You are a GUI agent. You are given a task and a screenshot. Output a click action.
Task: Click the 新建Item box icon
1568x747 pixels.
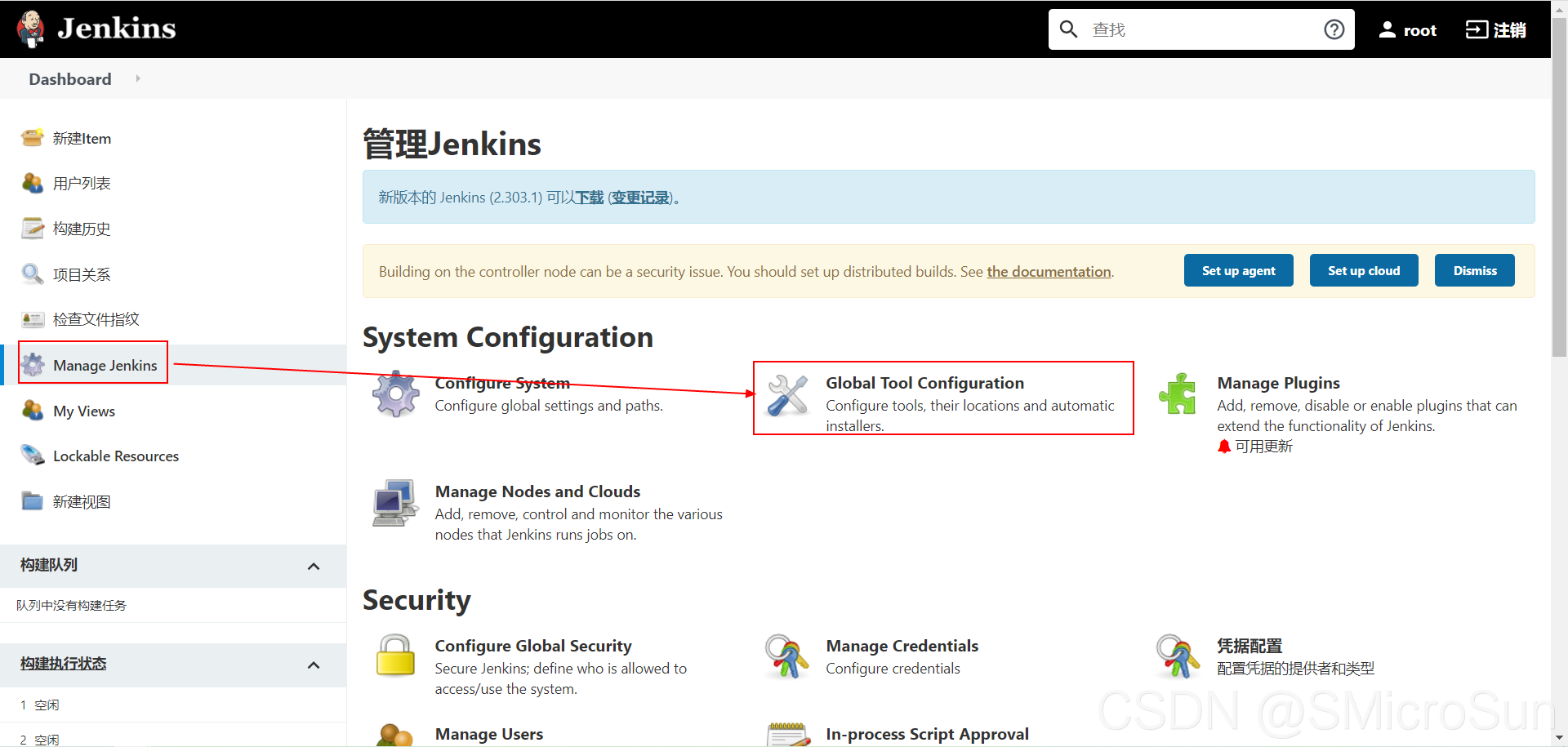coord(33,138)
